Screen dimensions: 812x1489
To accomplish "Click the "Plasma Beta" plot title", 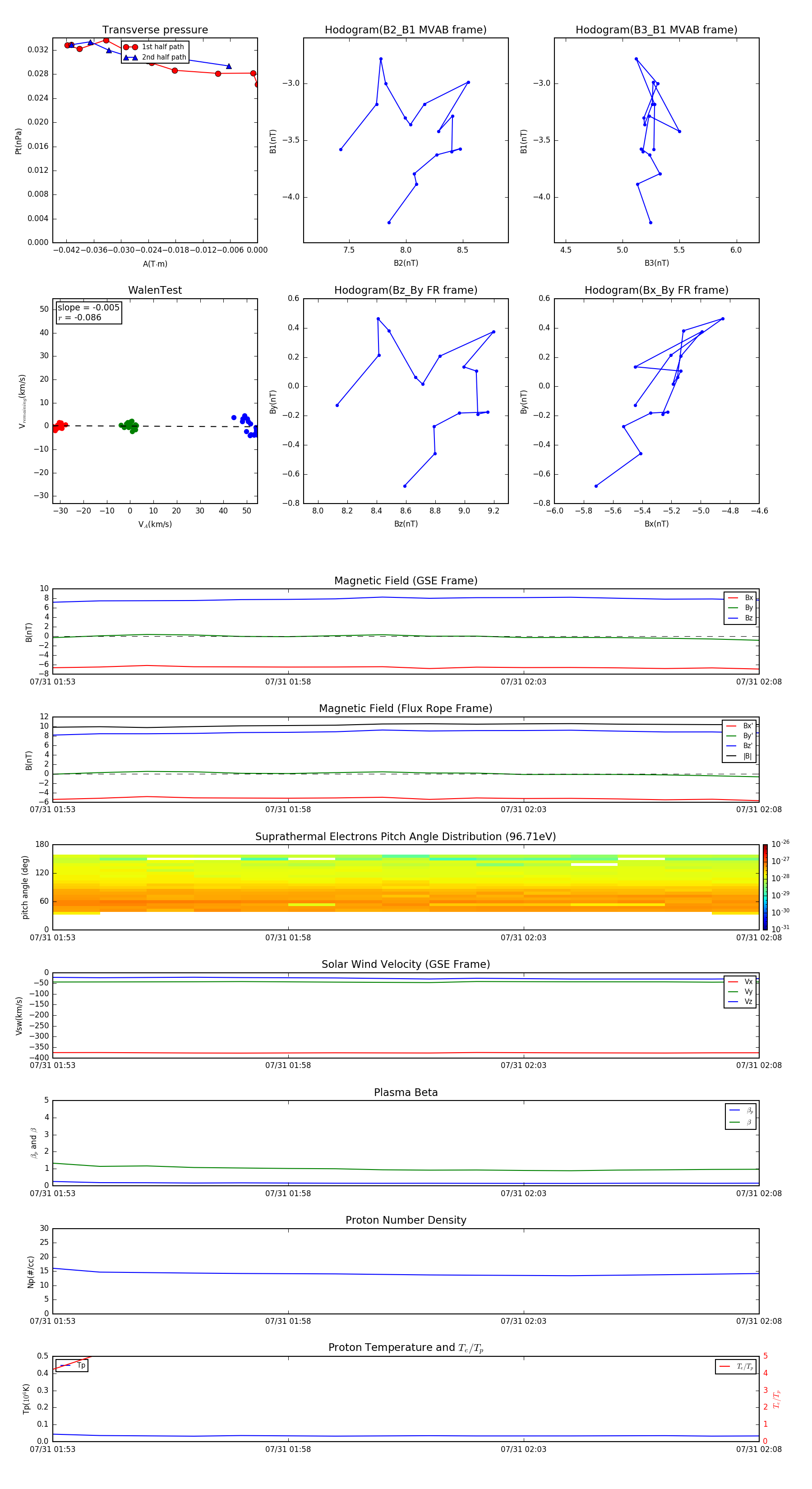I will (x=406, y=1092).
